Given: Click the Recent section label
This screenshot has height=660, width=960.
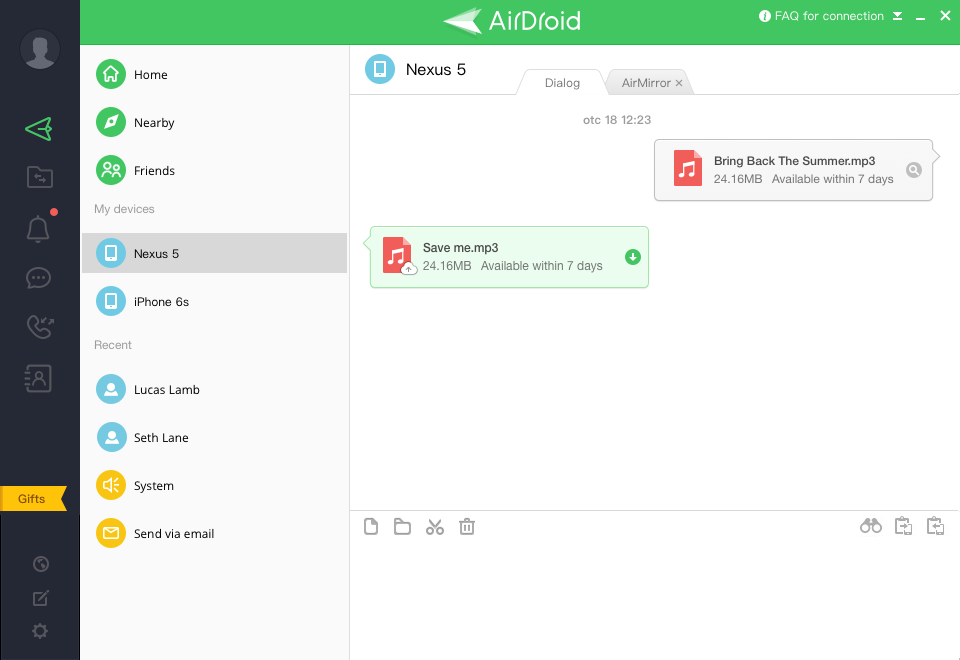Looking at the screenshot, I should 113,345.
